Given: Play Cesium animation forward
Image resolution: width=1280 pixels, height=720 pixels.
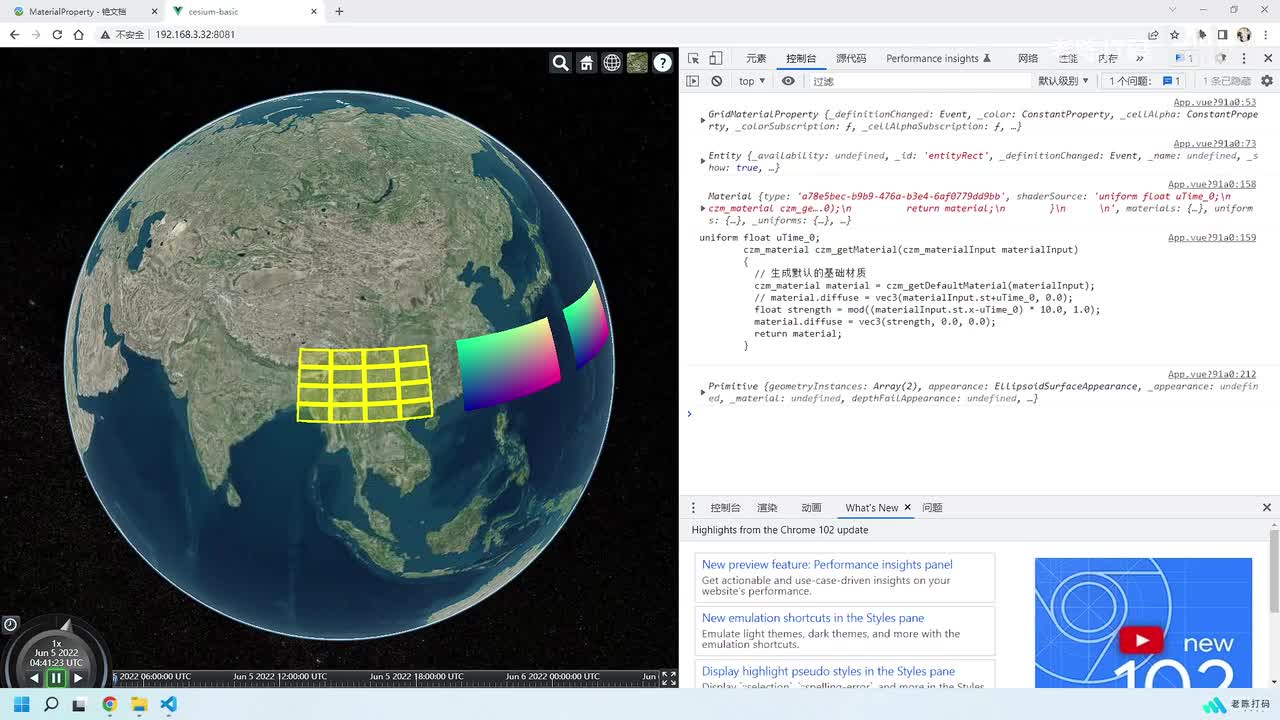Looking at the screenshot, I should 78,678.
